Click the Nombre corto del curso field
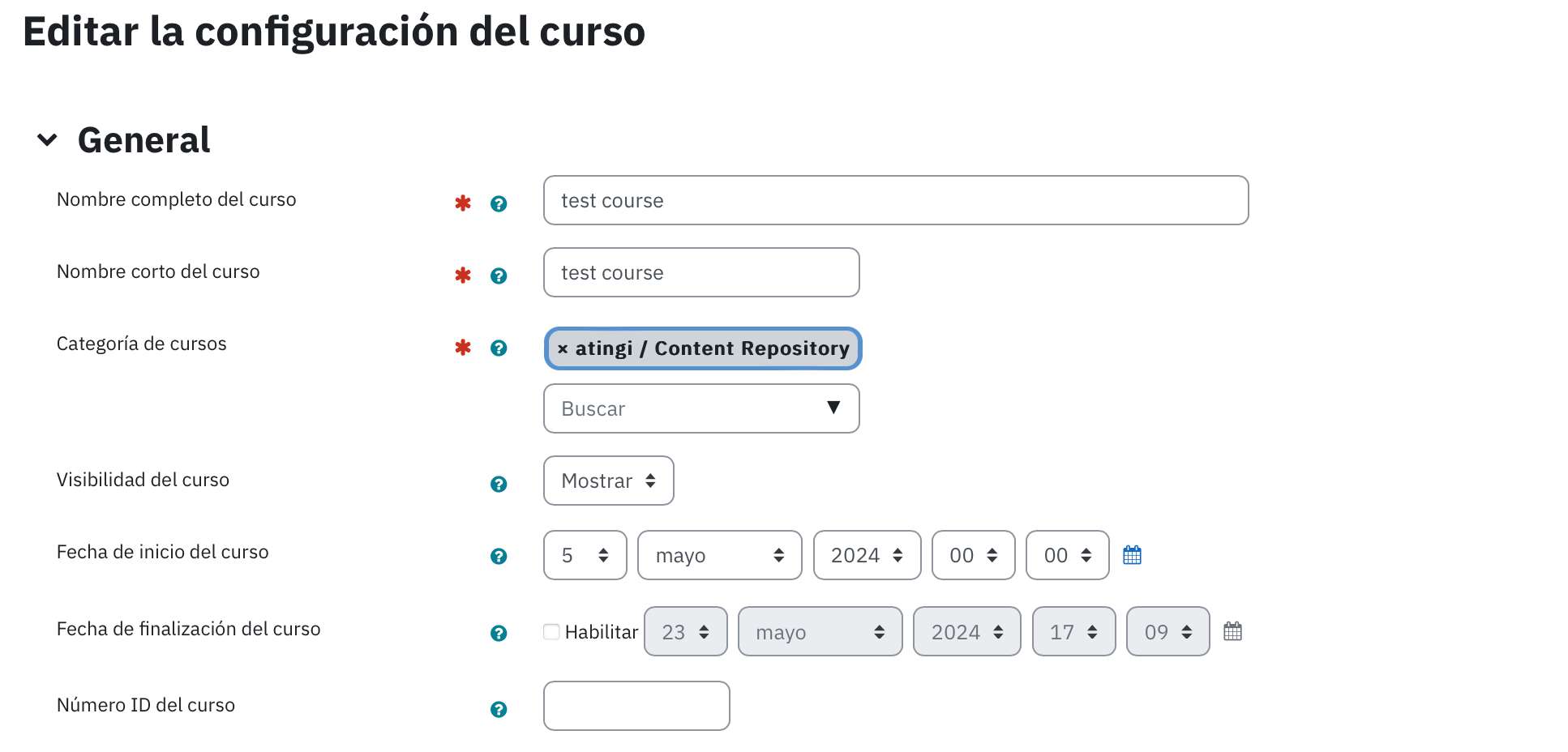This screenshot has height=752, width=1568. pos(701,272)
